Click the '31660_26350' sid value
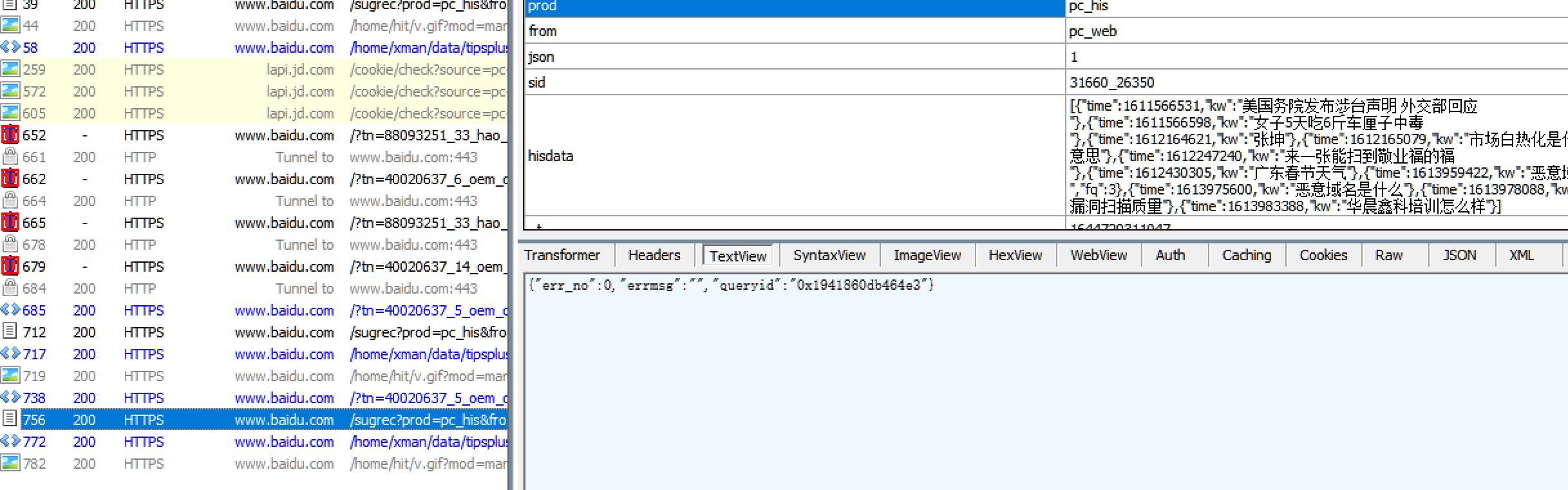 tap(1317, 82)
